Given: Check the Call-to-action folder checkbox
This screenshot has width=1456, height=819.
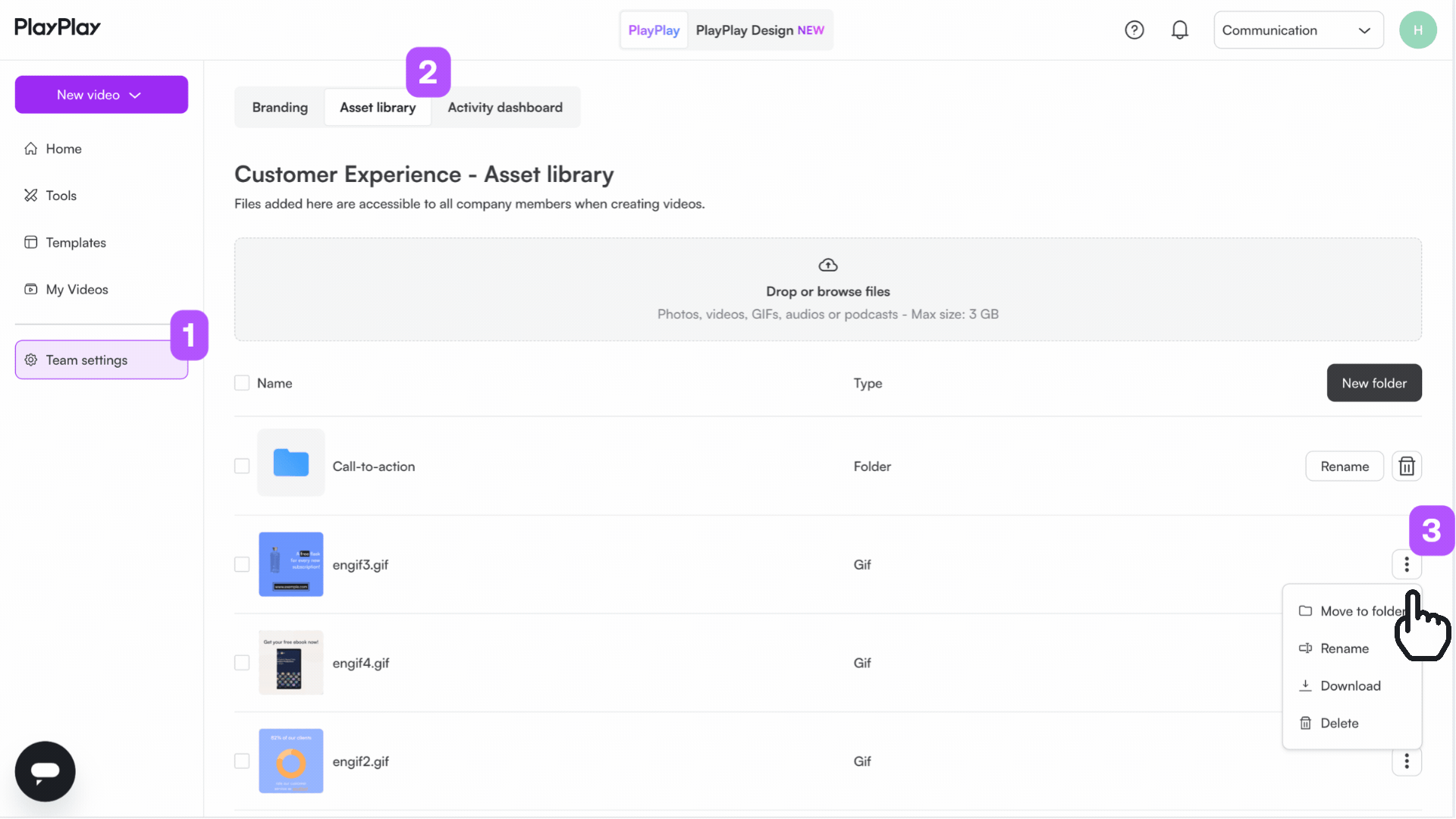Looking at the screenshot, I should 242,466.
